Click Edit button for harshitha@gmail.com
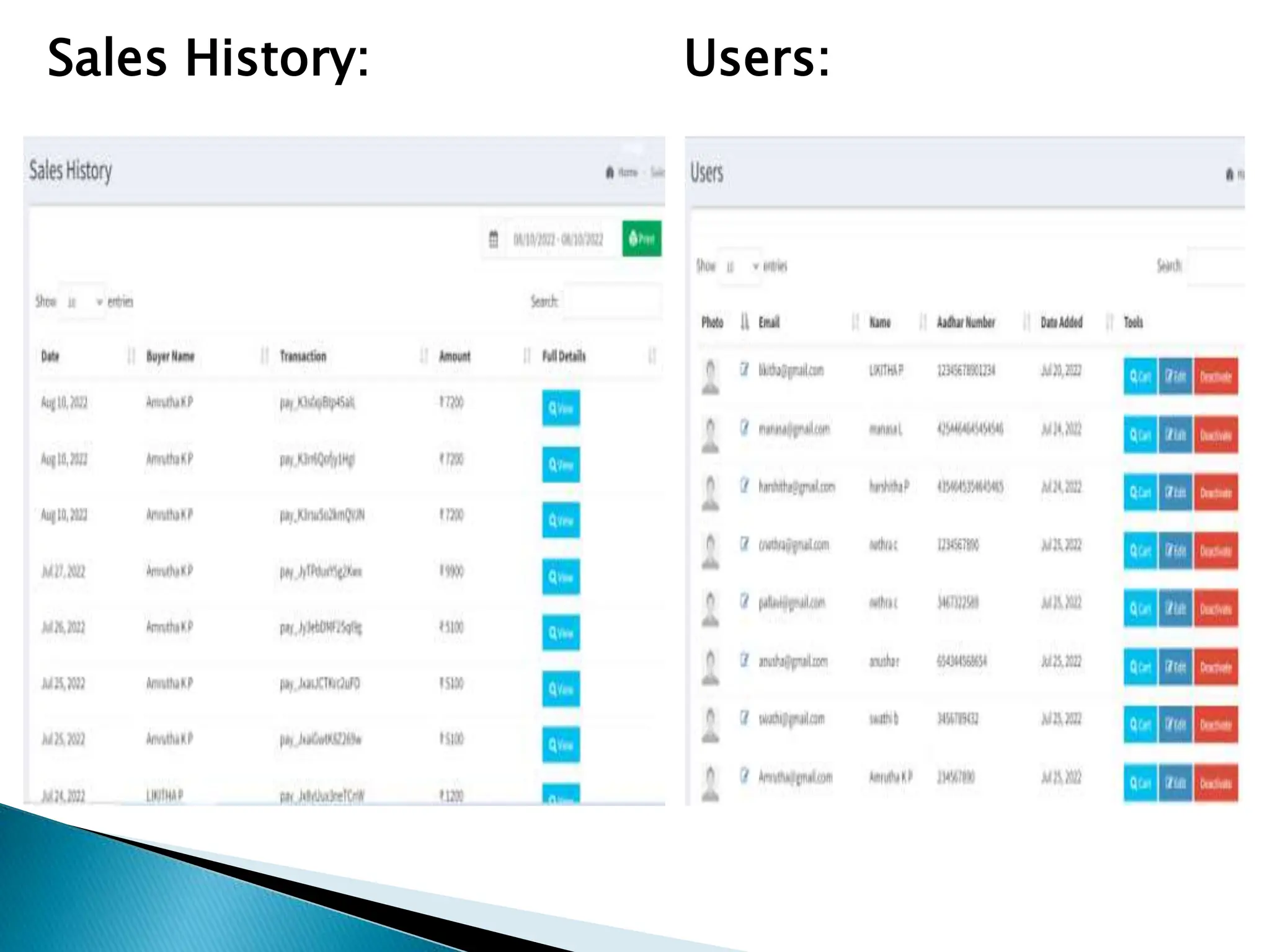This screenshot has width=1270, height=952. point(1175,493)
